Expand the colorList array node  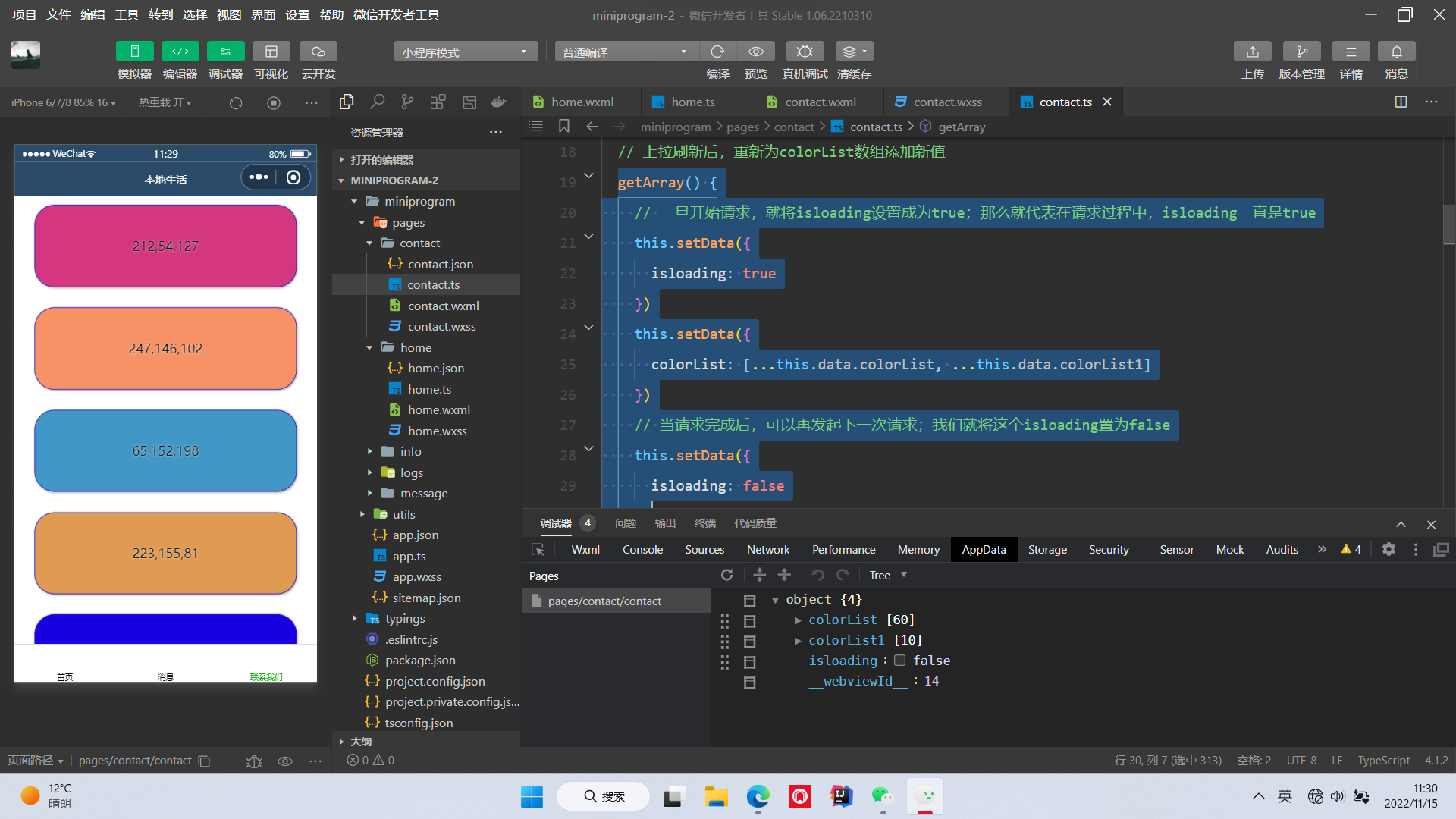(798, 620)
